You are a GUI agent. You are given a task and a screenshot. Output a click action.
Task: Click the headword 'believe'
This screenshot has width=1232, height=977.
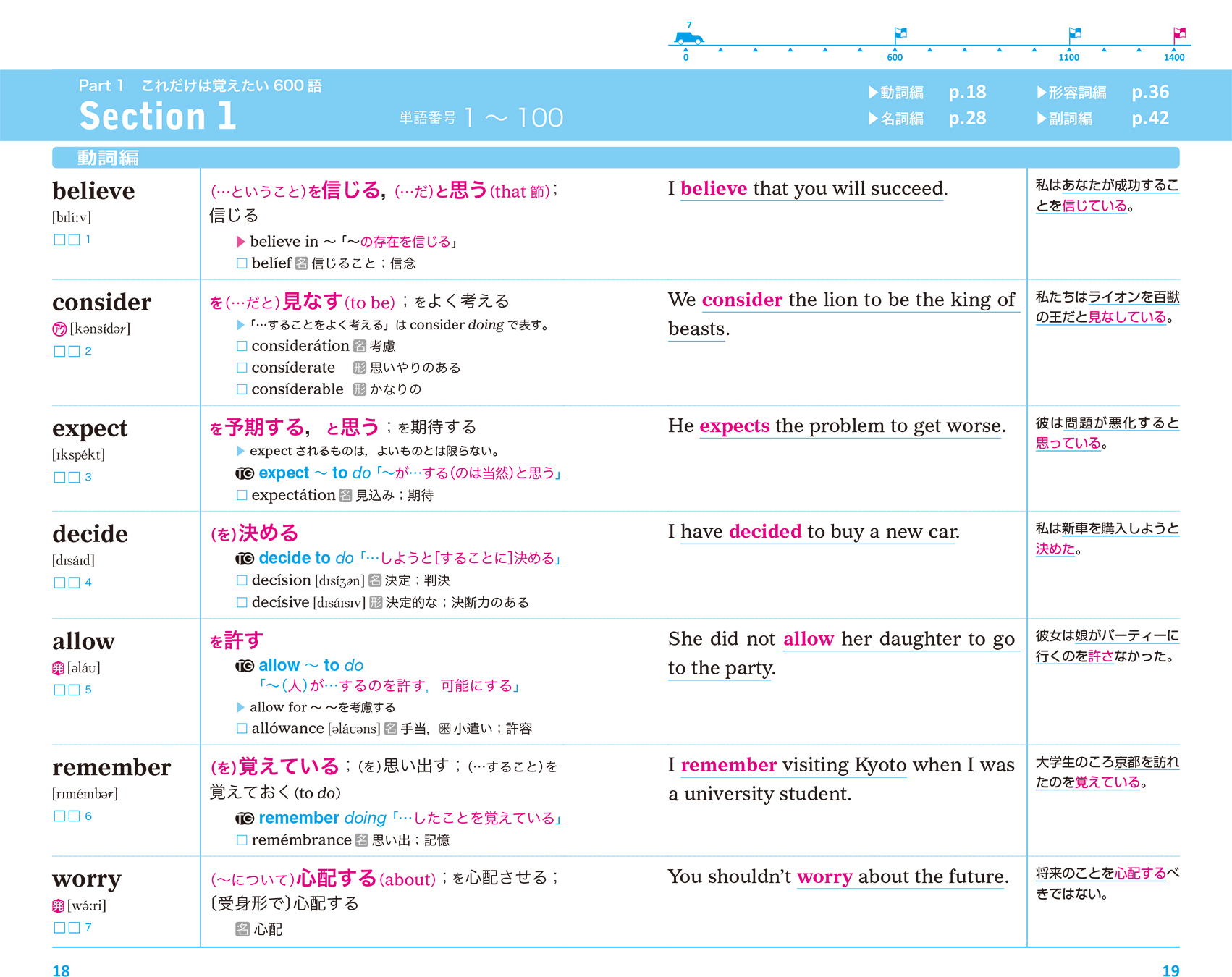93,191
